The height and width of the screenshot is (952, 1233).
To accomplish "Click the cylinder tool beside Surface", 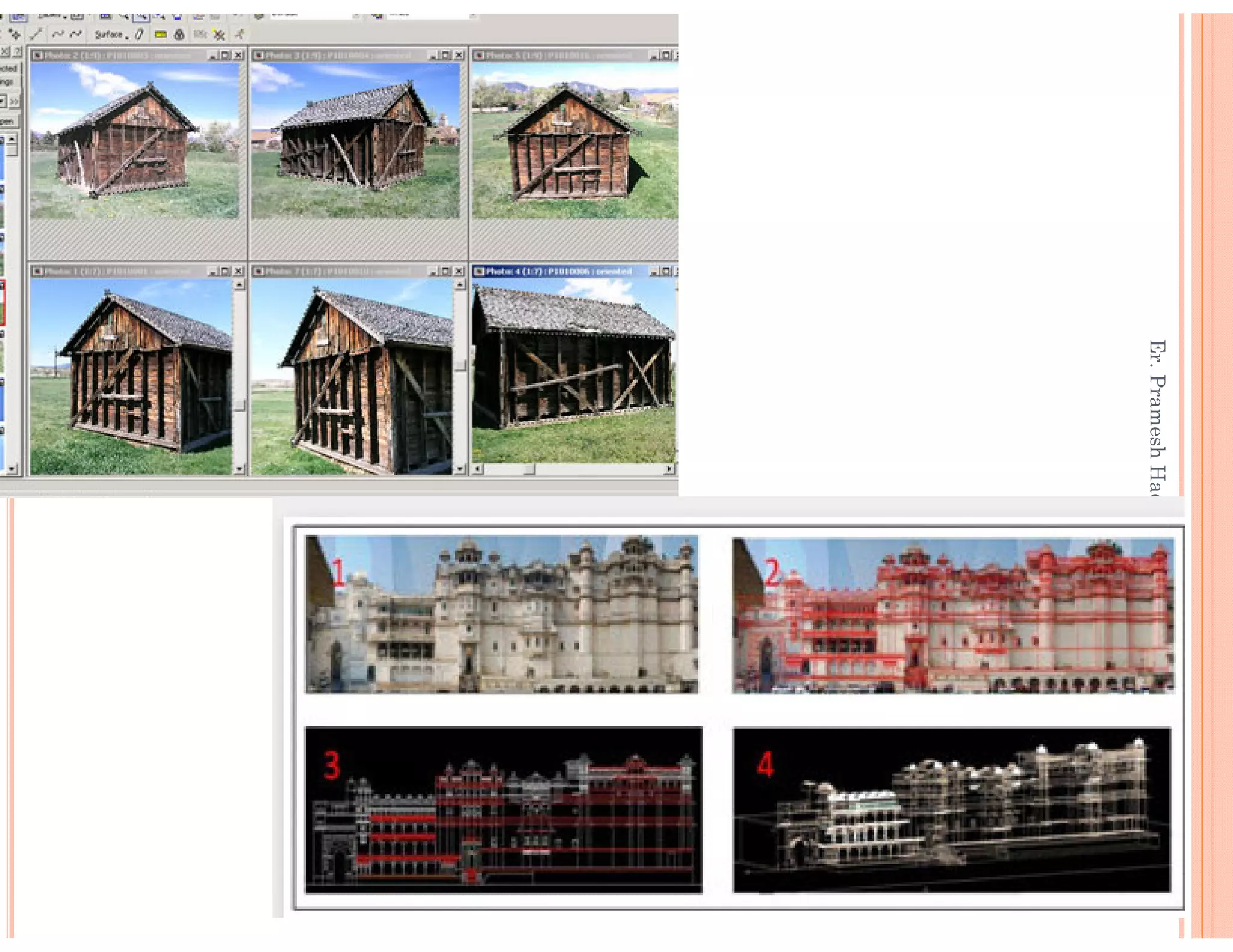I will tap(139, 34).
